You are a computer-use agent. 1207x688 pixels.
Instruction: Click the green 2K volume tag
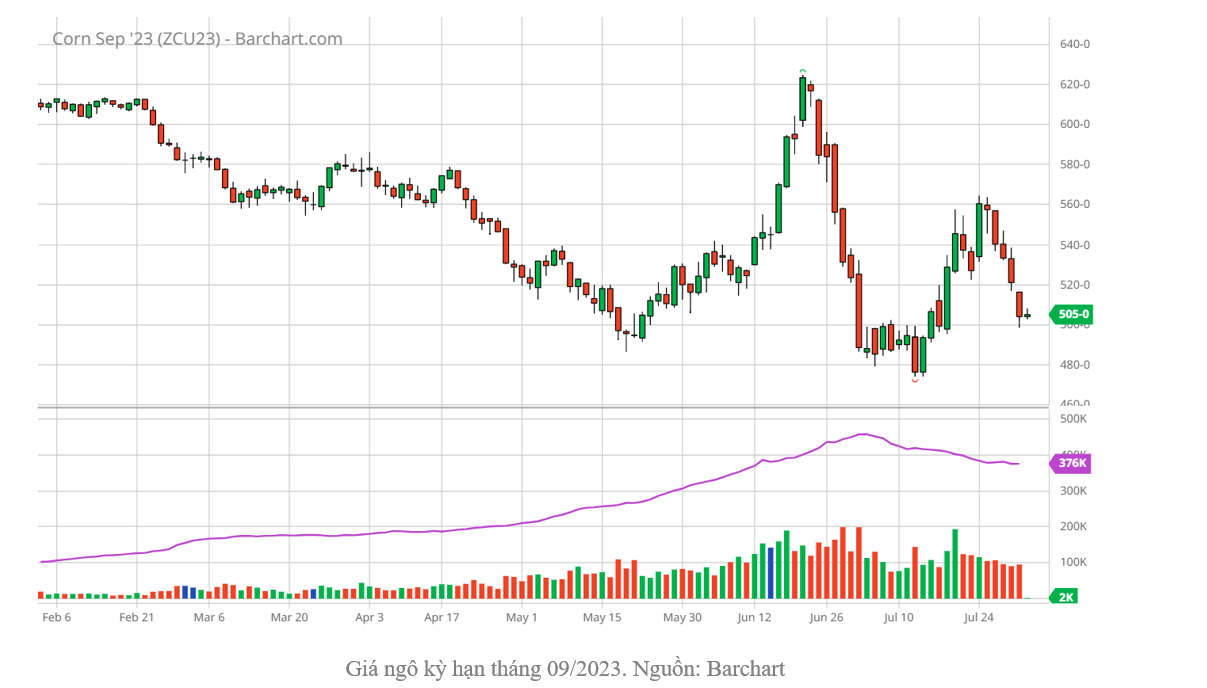tap(1064, 597)
